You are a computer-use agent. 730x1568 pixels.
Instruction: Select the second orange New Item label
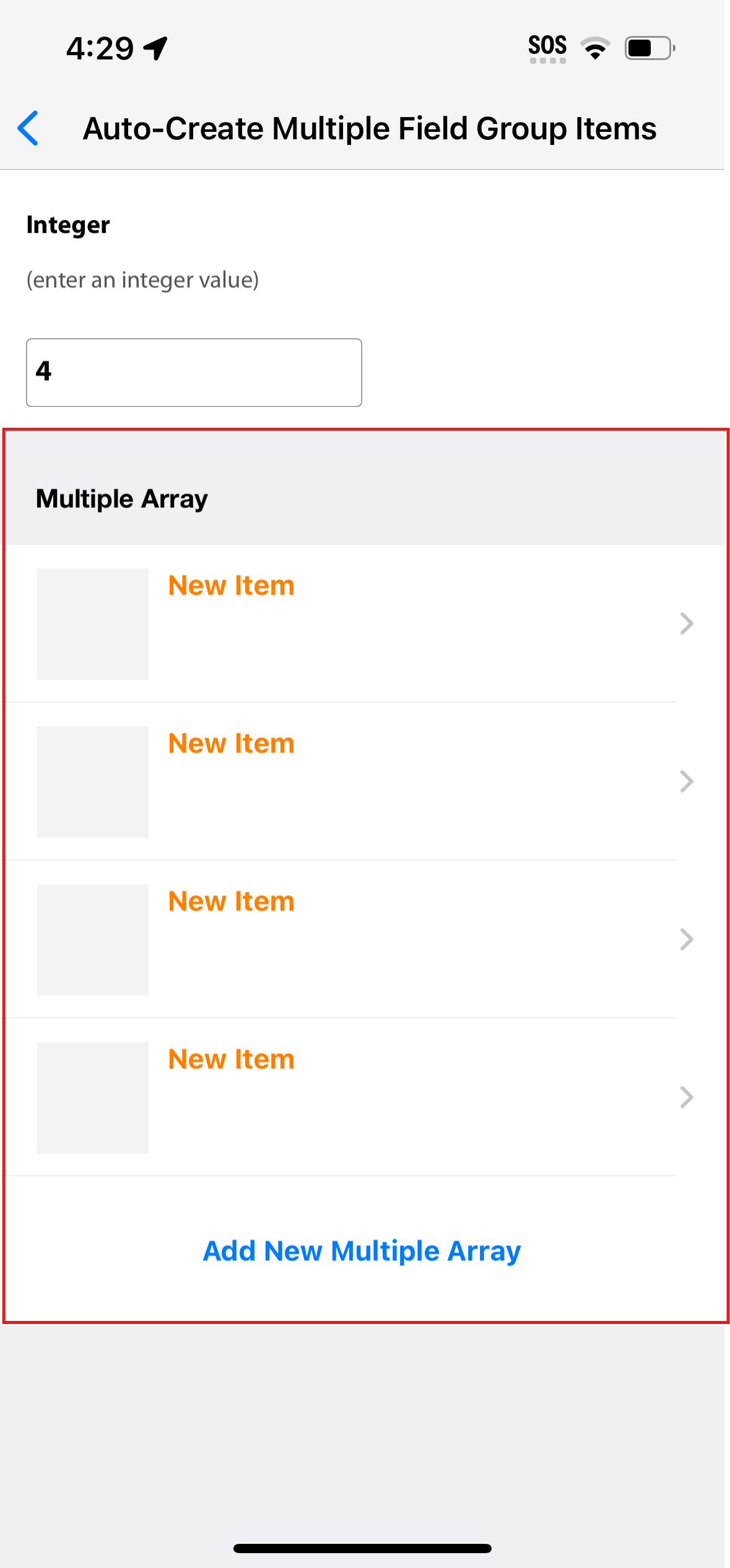[232, 744]
